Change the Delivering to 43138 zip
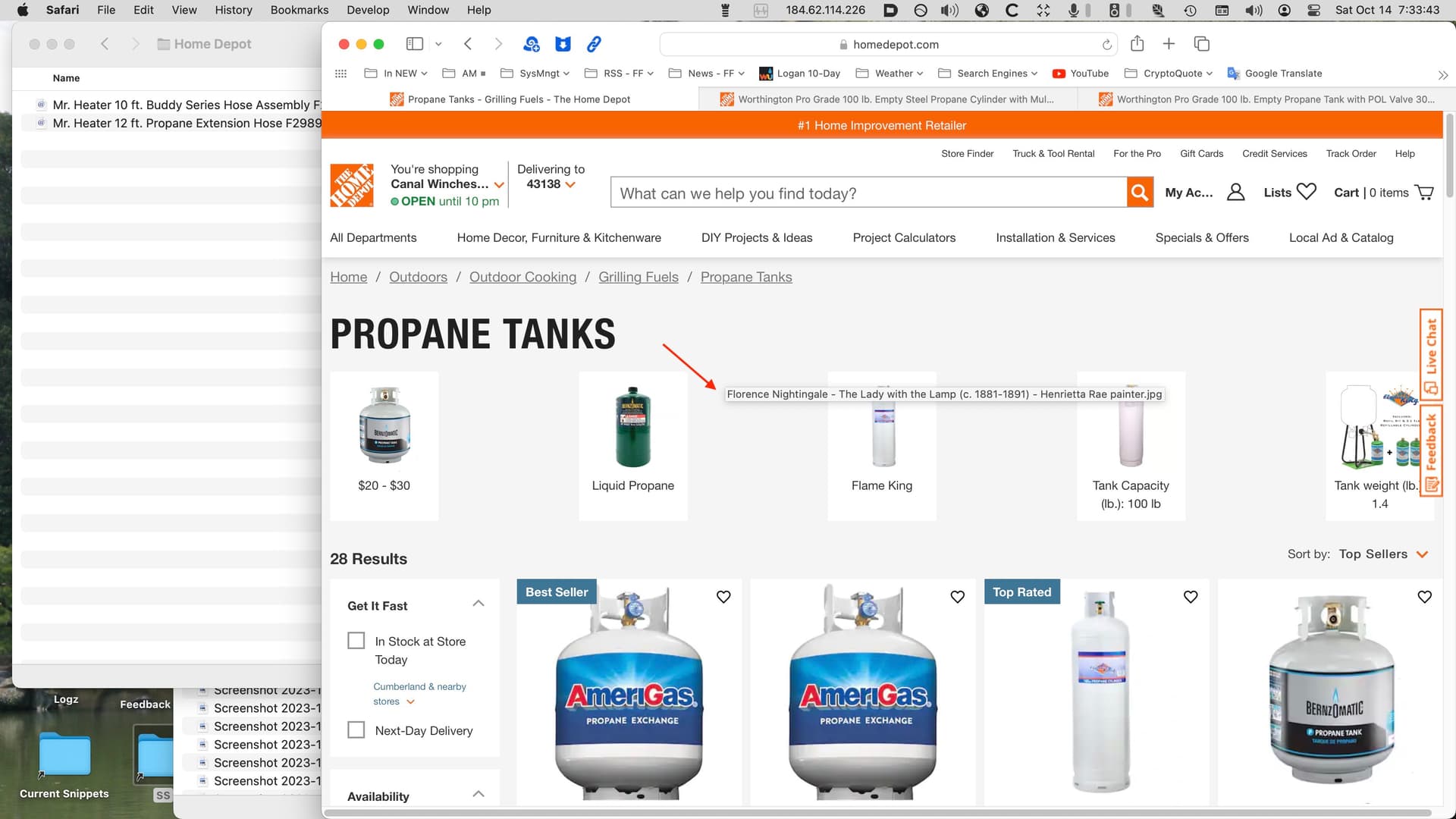1456x819 pixels. [551, 184]
